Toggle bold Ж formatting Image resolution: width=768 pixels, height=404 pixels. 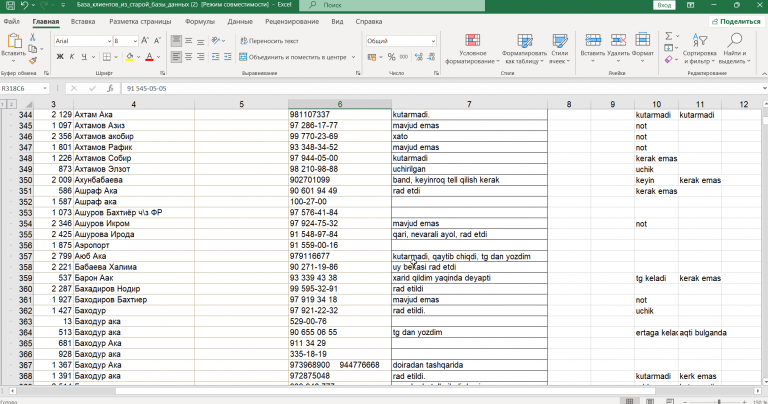point(60,57)
